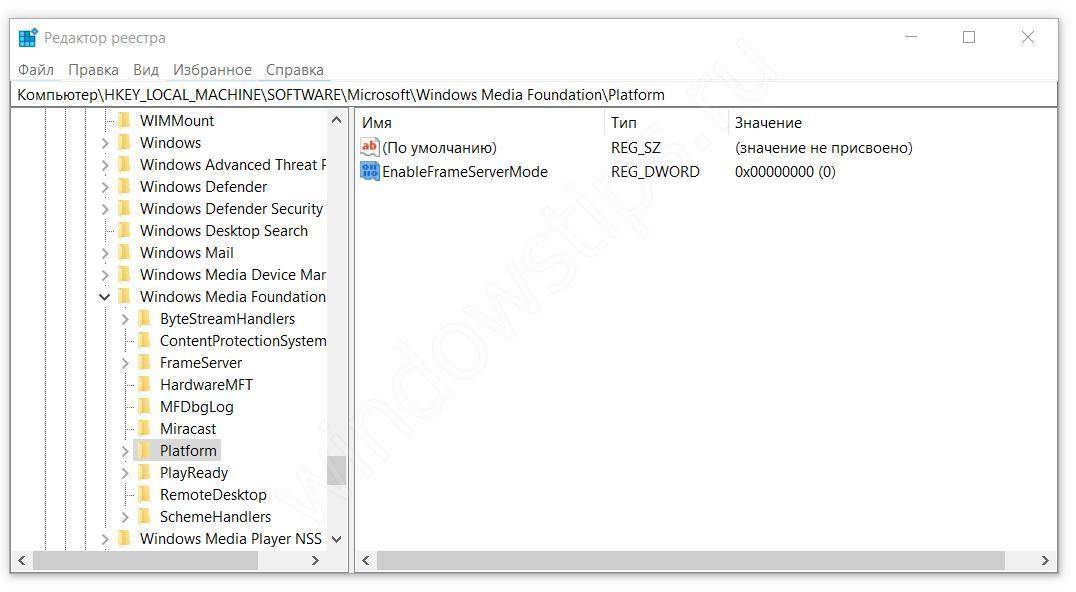Screen dimensions: 1076x592
Task: Open the Избранное menu
Action: (212, 70)
